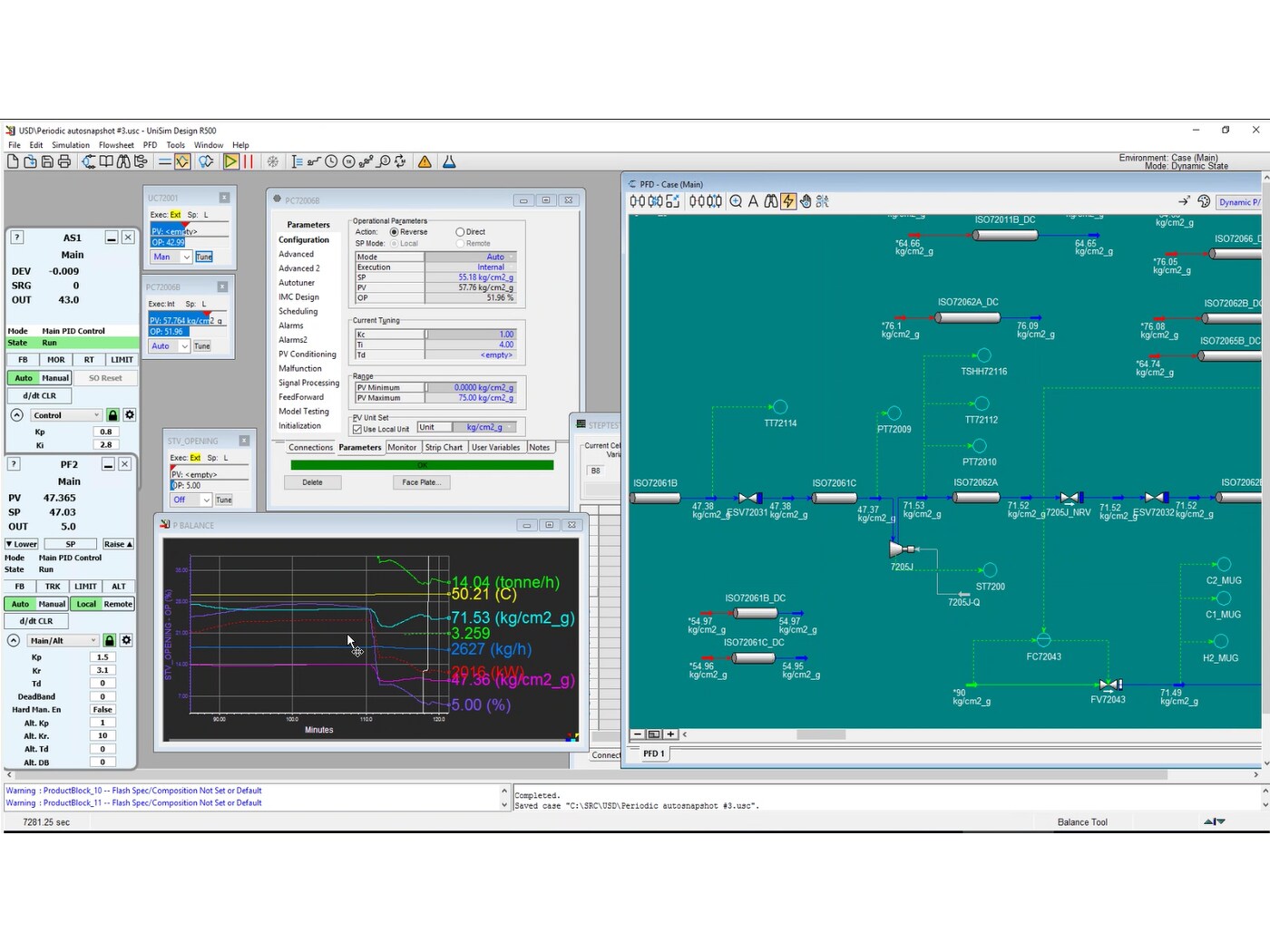Switch to the Strip Chart tab
The image size is (1270, 952).
[444, 447]
